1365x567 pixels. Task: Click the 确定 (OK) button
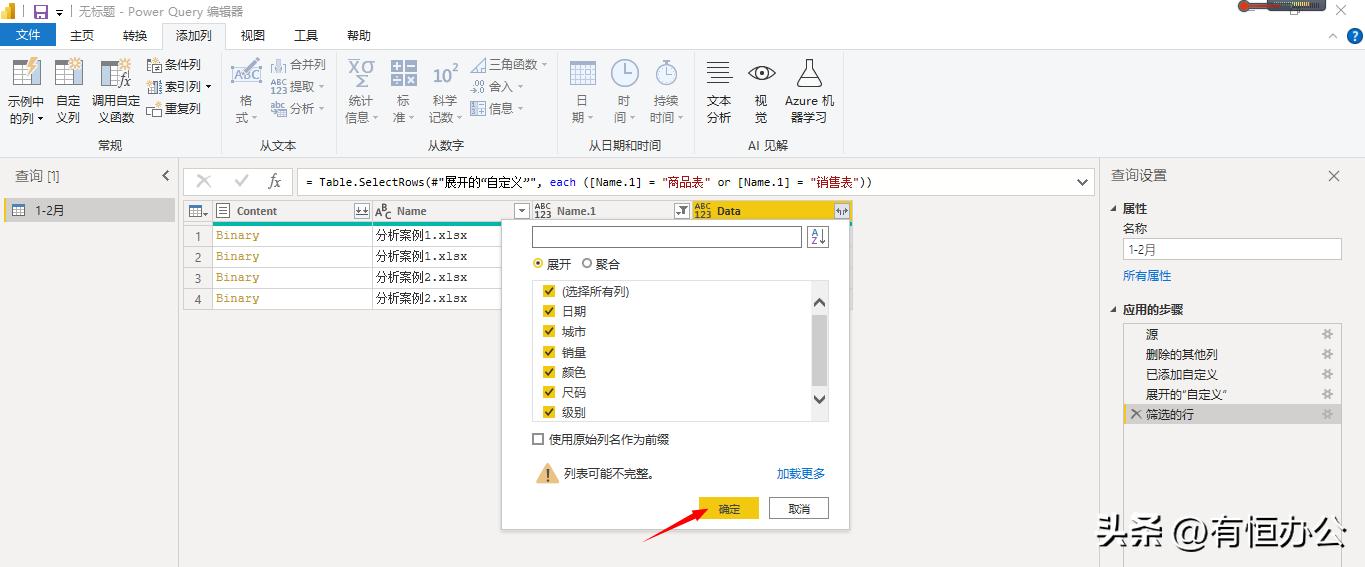pos(729,508)
